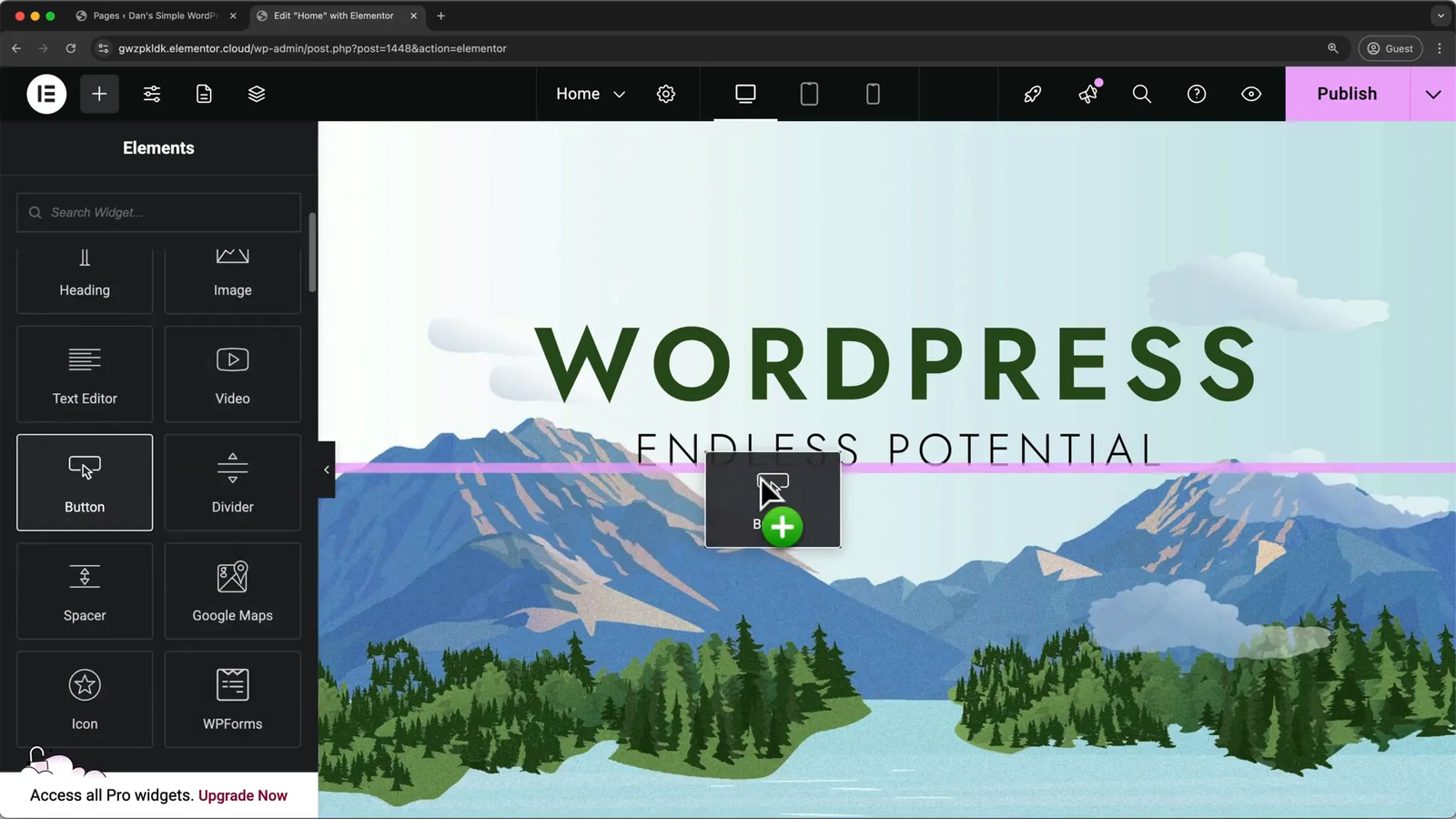Switch to Pages Dan's Simple WordPress tab
This screenshot has height=819, width=1456.
coord(156,15)
